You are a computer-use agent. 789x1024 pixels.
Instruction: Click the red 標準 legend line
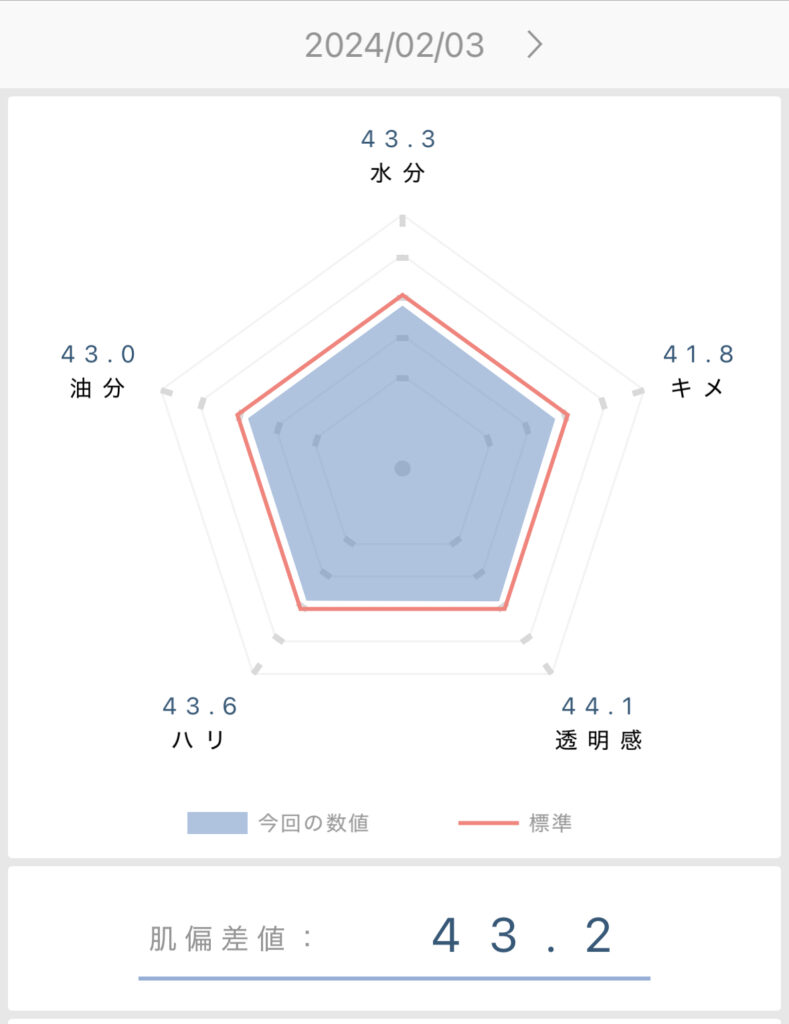(x=489, y=823)
